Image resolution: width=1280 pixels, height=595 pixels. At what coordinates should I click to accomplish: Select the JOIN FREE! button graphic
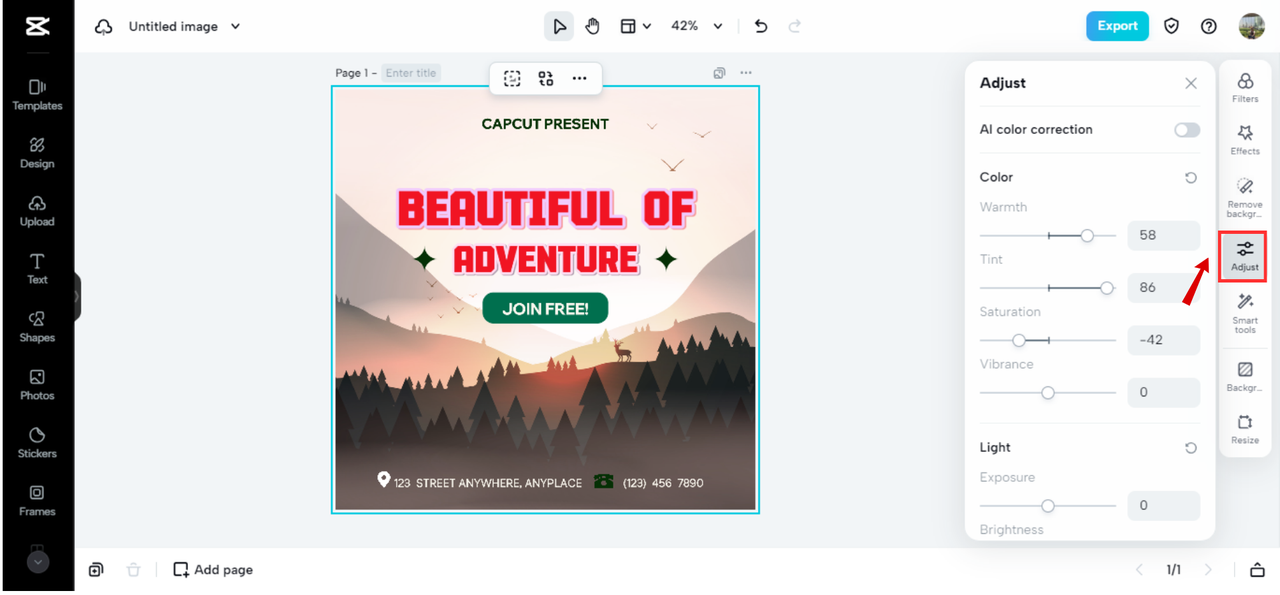coord(545,309)
